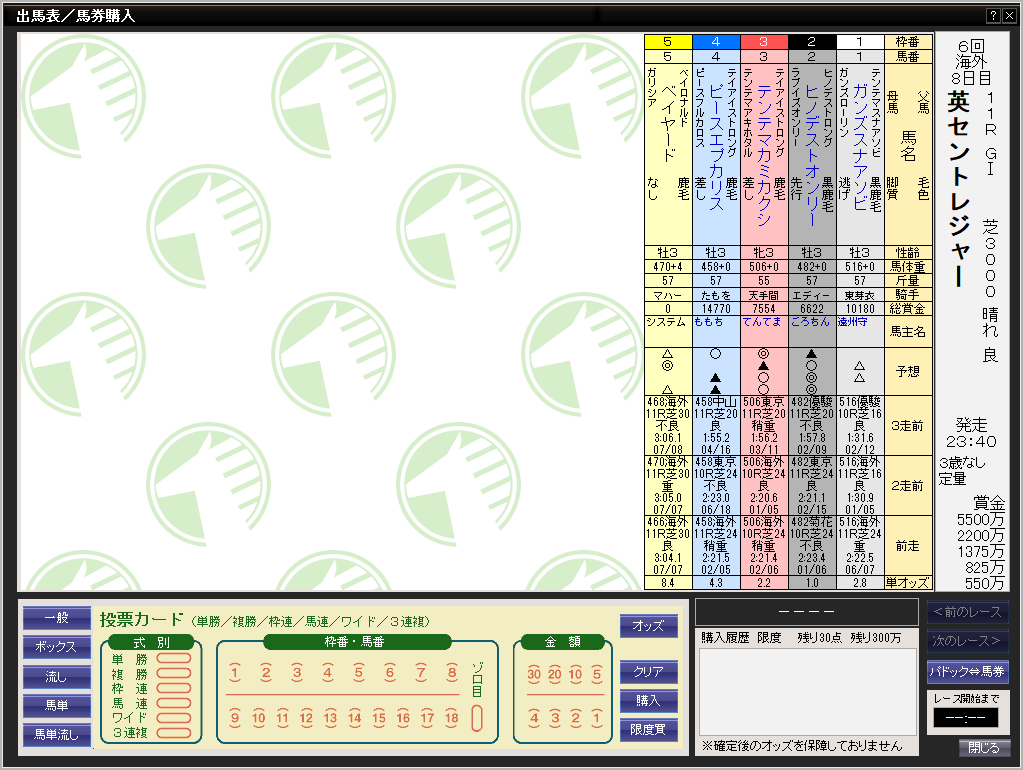Select horse name ピースエプカリス
The height and width of the screenshot is (770, 1023).
tap(716, 147)
